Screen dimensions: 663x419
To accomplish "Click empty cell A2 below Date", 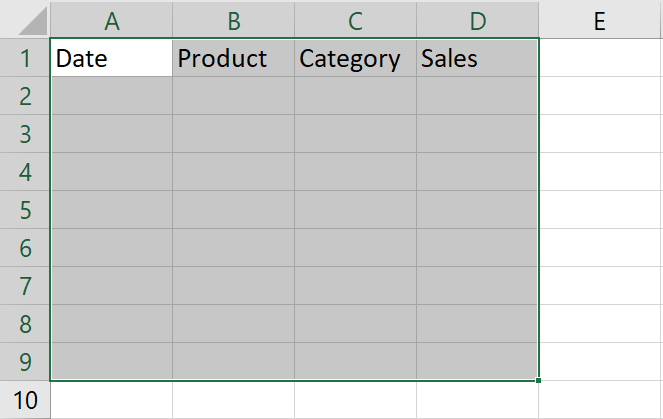I will [x=111, y=96].
